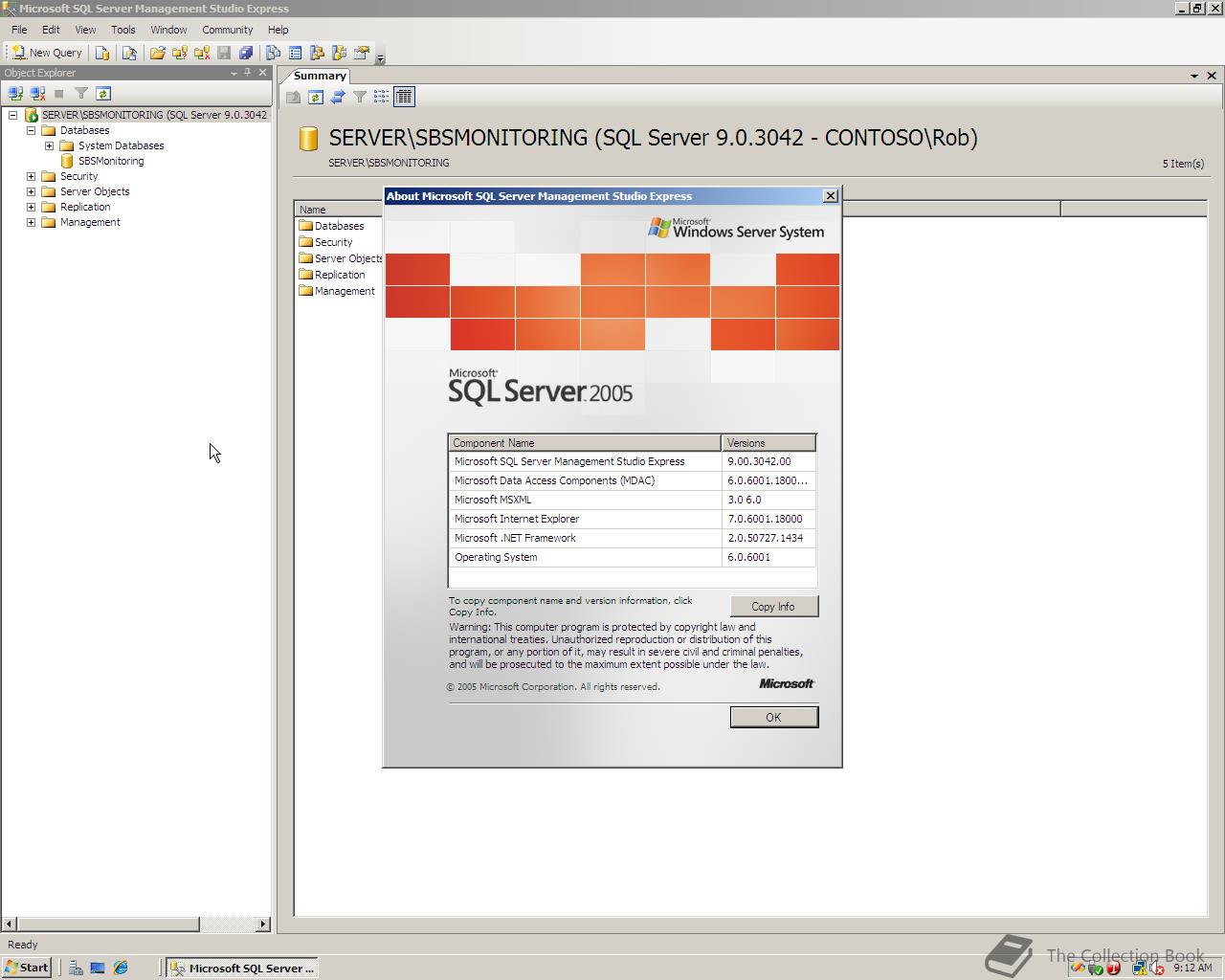Click the Windows Start button
1225x980 pixels.
pyautogui.click(x=27, y=968)
